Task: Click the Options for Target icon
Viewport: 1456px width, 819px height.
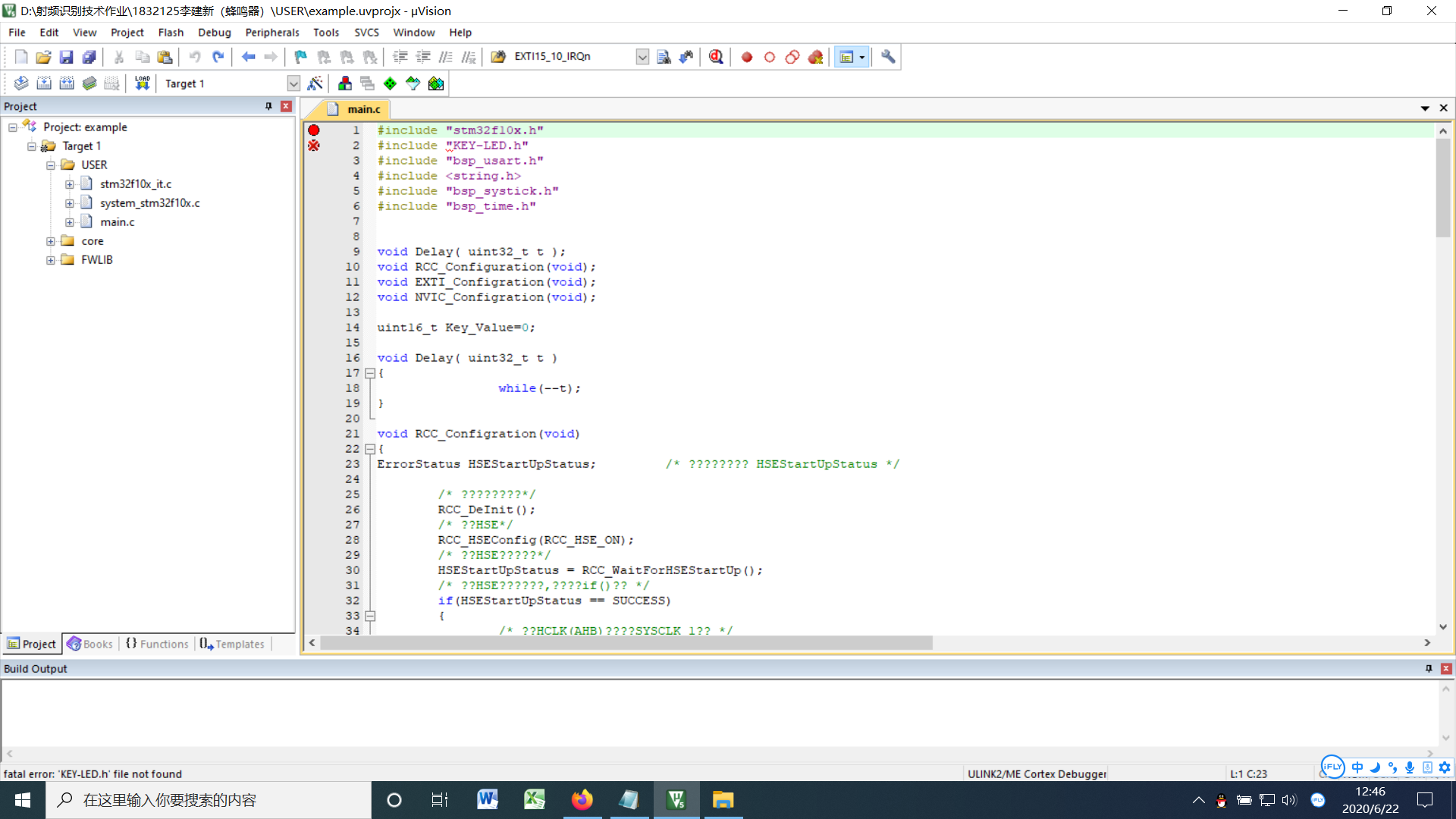Action: pos(312,83)
